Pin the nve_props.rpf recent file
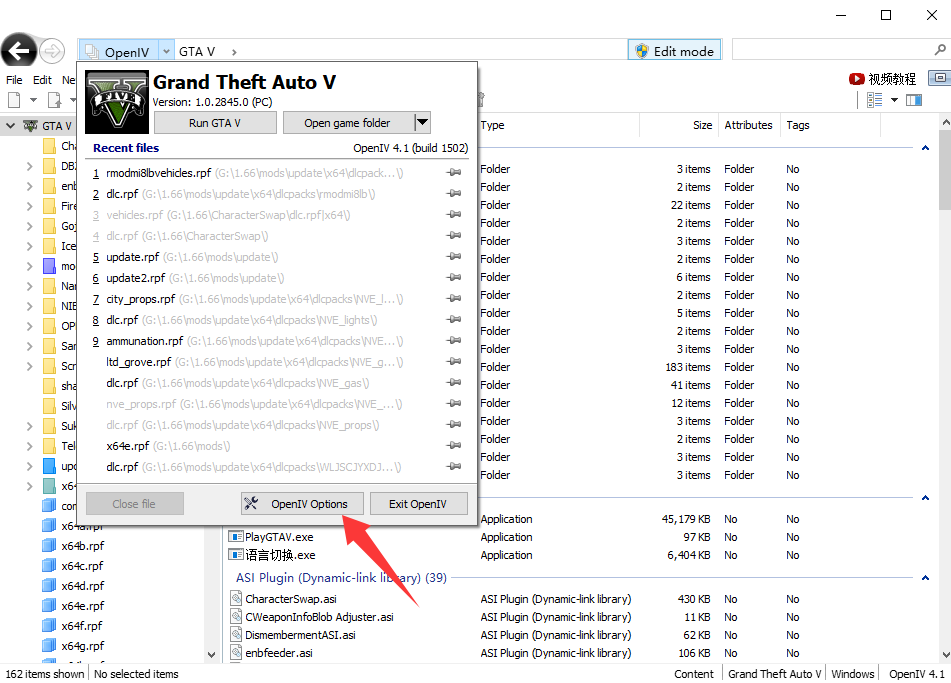This screenshot has width=951, height=683. (454, 403)
